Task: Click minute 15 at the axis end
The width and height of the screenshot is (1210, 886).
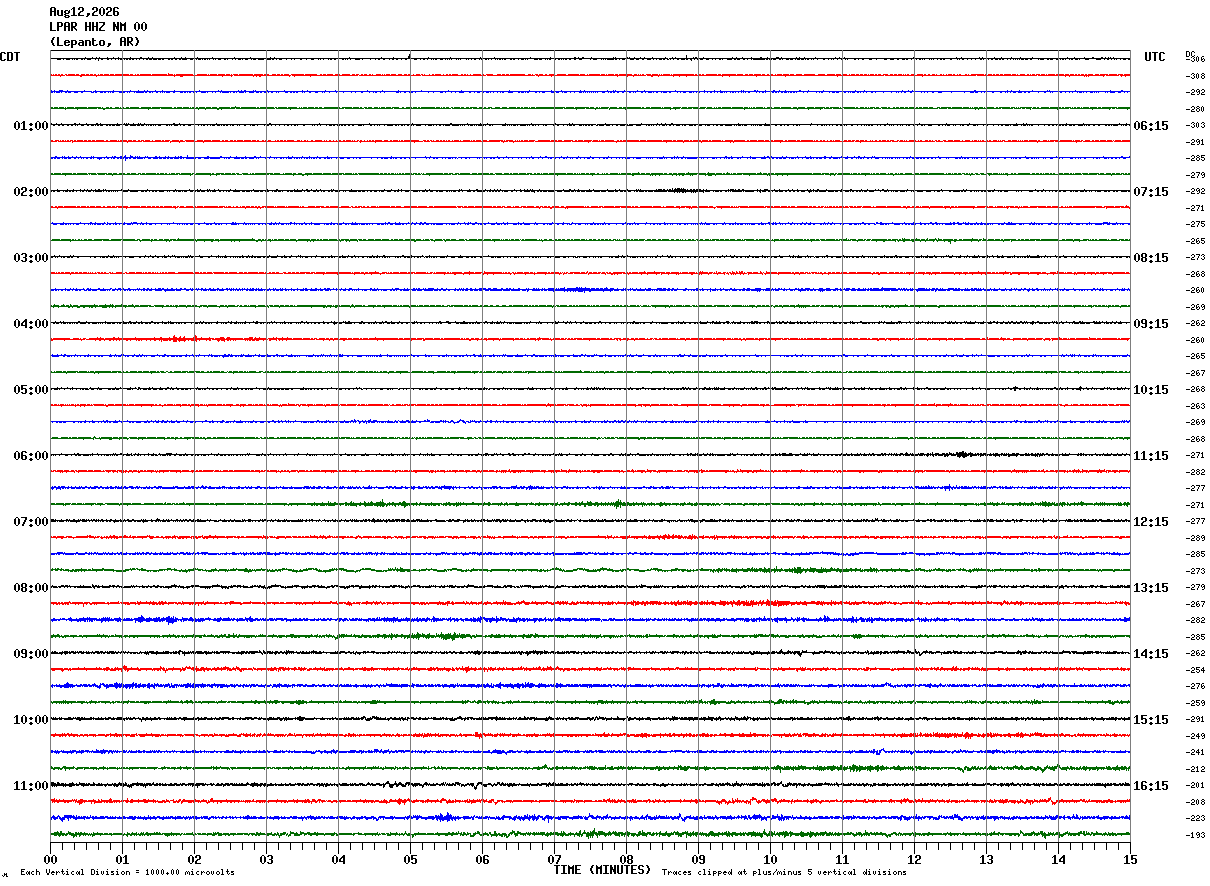Action: 1130,859
